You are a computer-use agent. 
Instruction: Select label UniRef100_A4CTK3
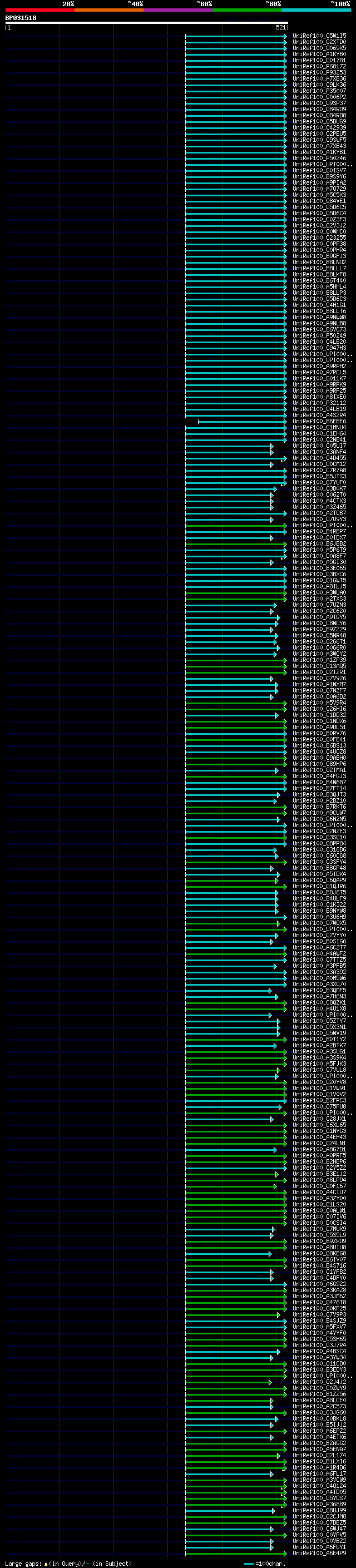point(319,501)
